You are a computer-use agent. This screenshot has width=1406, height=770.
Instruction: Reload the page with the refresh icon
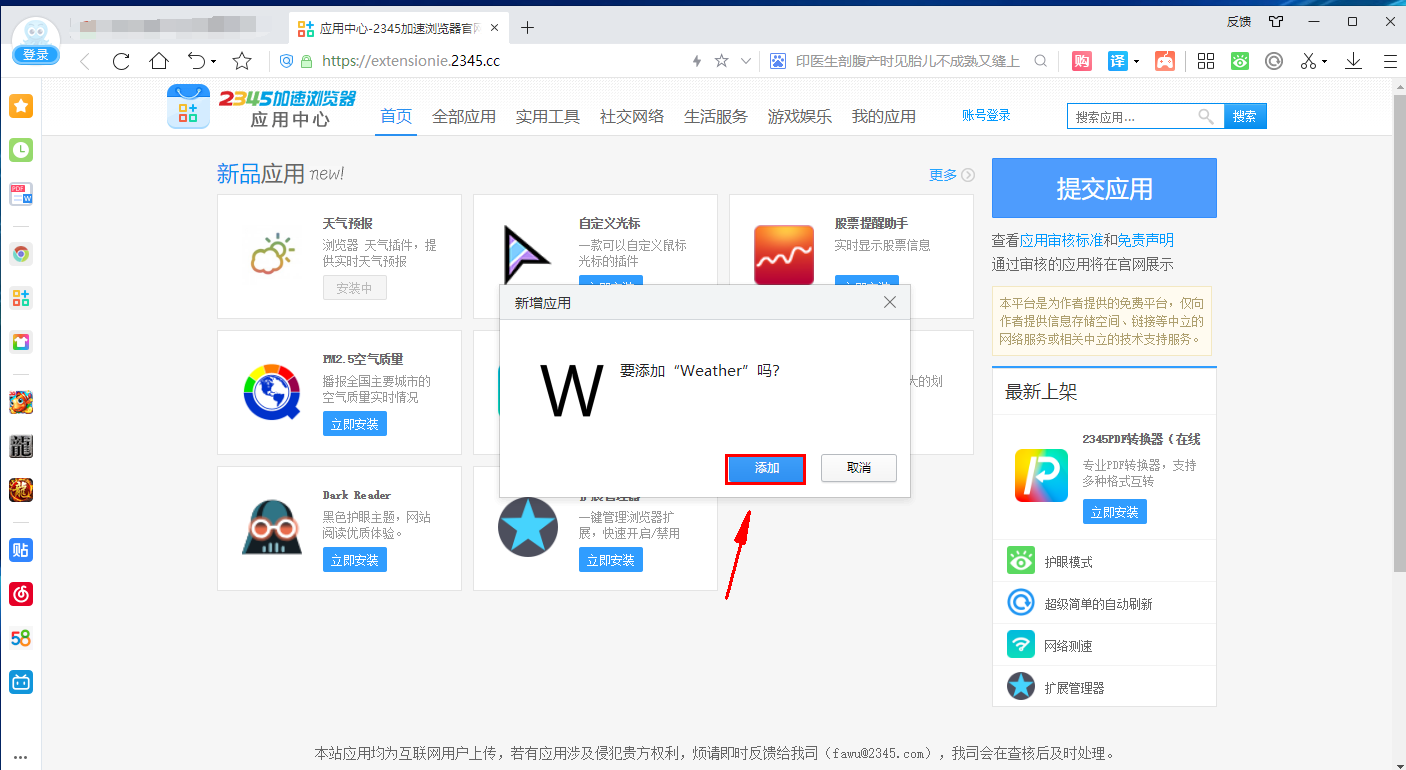[x=121, y=61]
